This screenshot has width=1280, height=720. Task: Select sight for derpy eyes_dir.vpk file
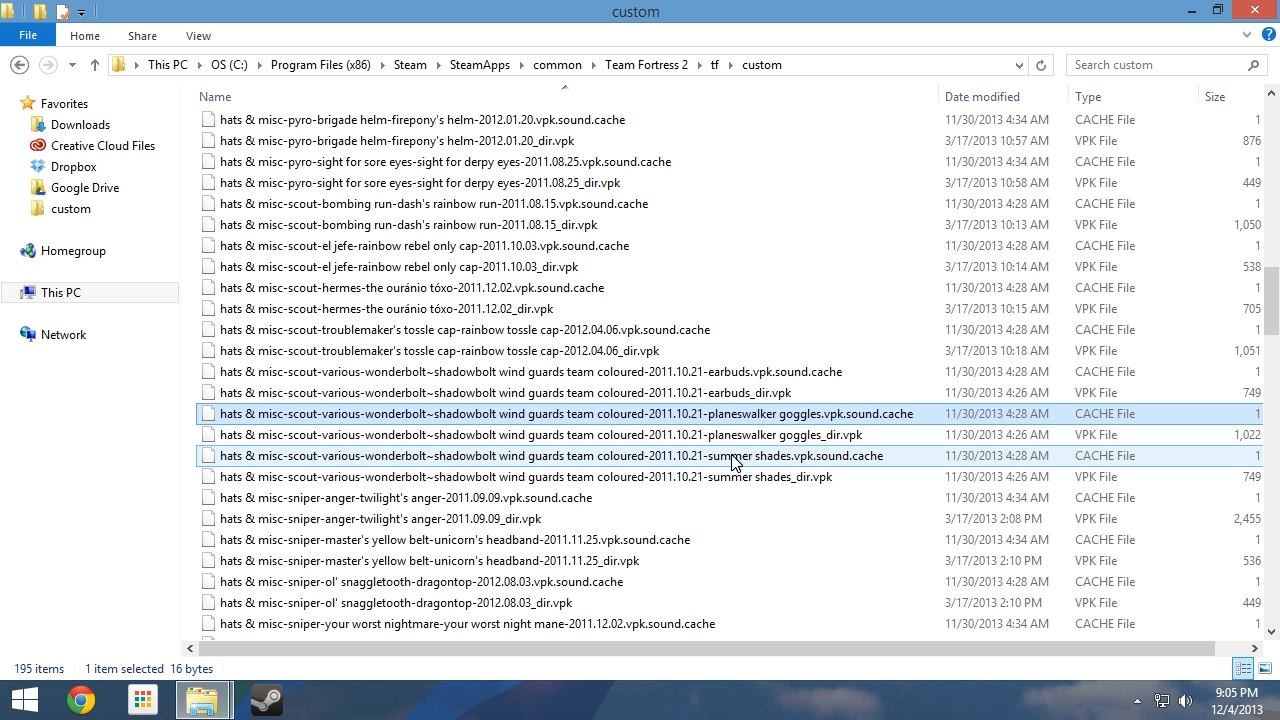[x=420, y=183]
